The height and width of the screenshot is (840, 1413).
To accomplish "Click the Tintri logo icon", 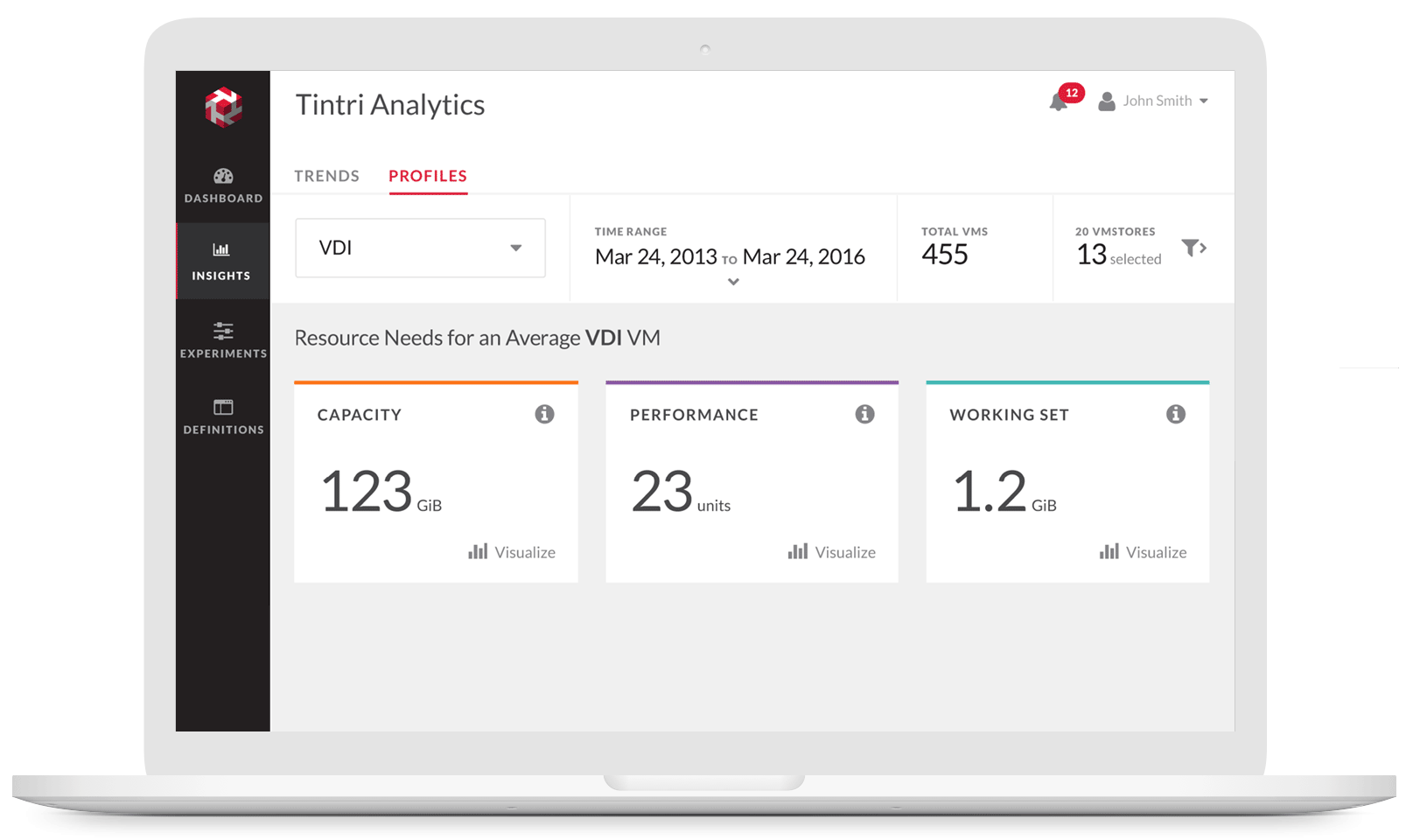I will (x=223, y=107).
